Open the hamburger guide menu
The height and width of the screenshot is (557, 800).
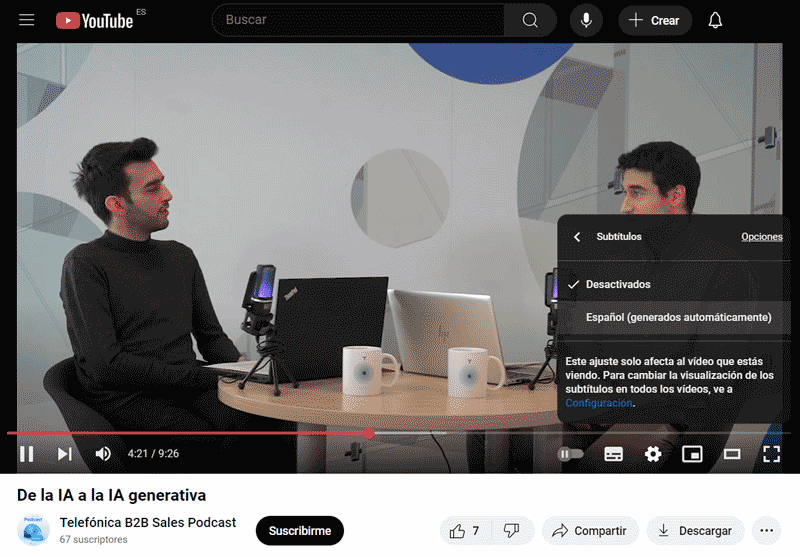coord(27,20)
